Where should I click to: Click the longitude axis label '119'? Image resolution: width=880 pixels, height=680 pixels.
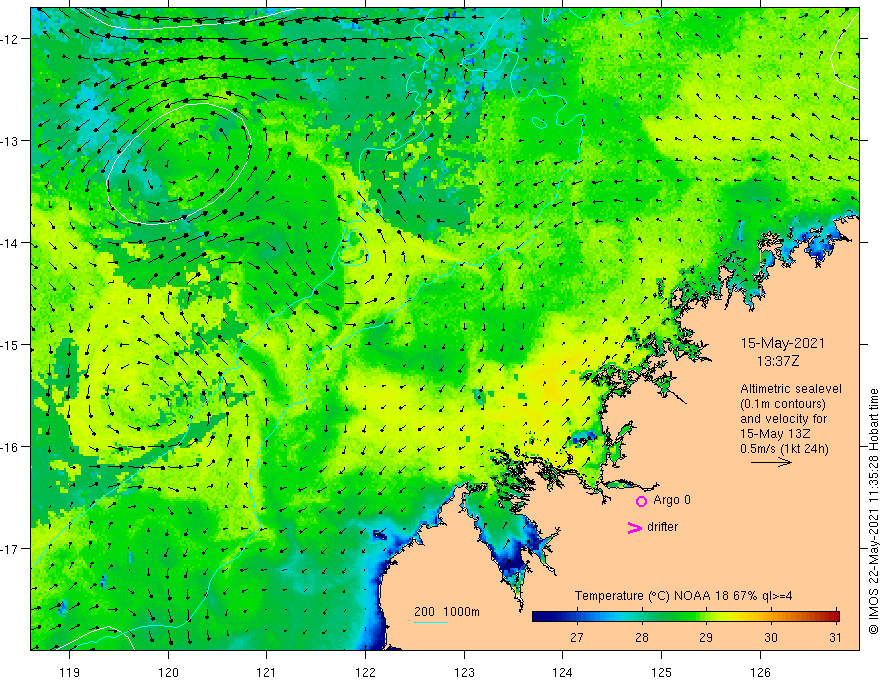click(70, 672)
